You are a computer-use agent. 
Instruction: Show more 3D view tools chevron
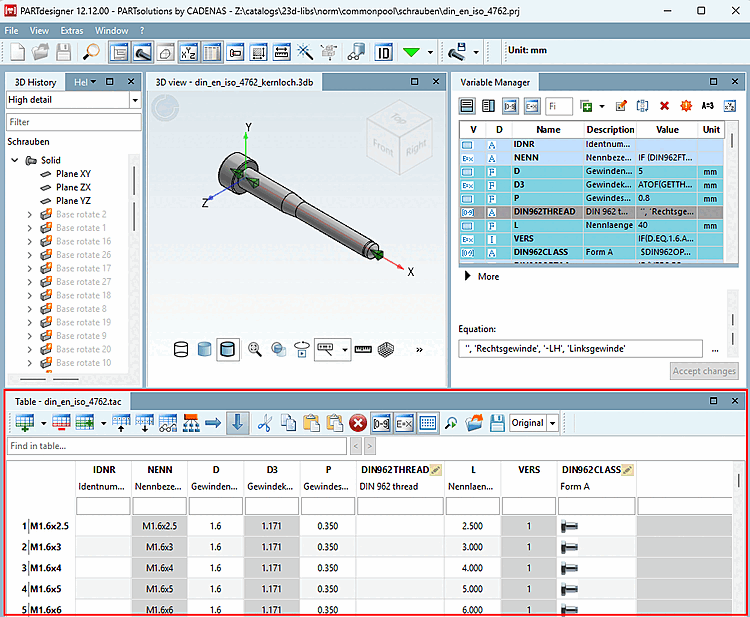(419, 350)
